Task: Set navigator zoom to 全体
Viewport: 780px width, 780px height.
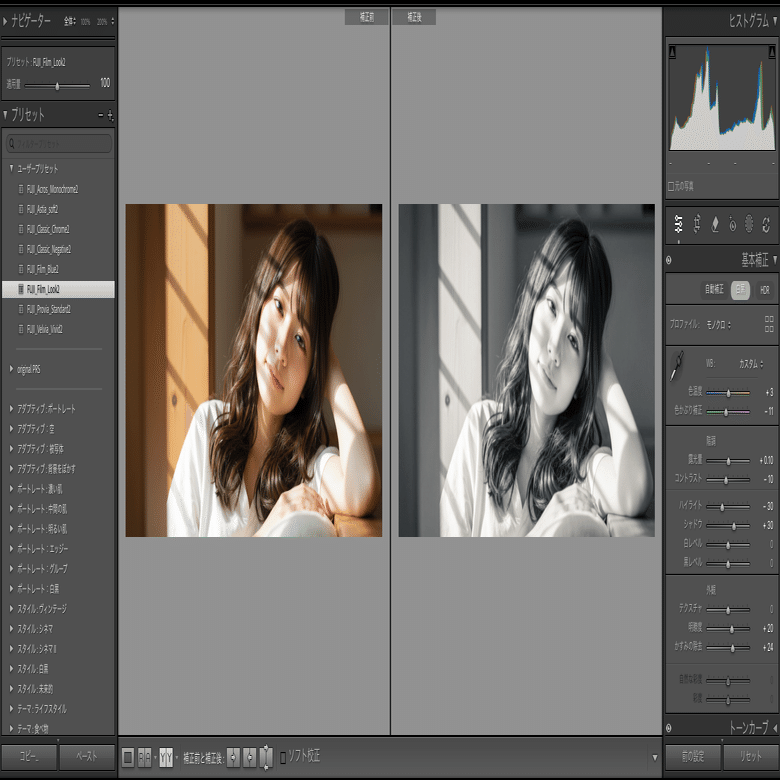Action: pos(70,21)
